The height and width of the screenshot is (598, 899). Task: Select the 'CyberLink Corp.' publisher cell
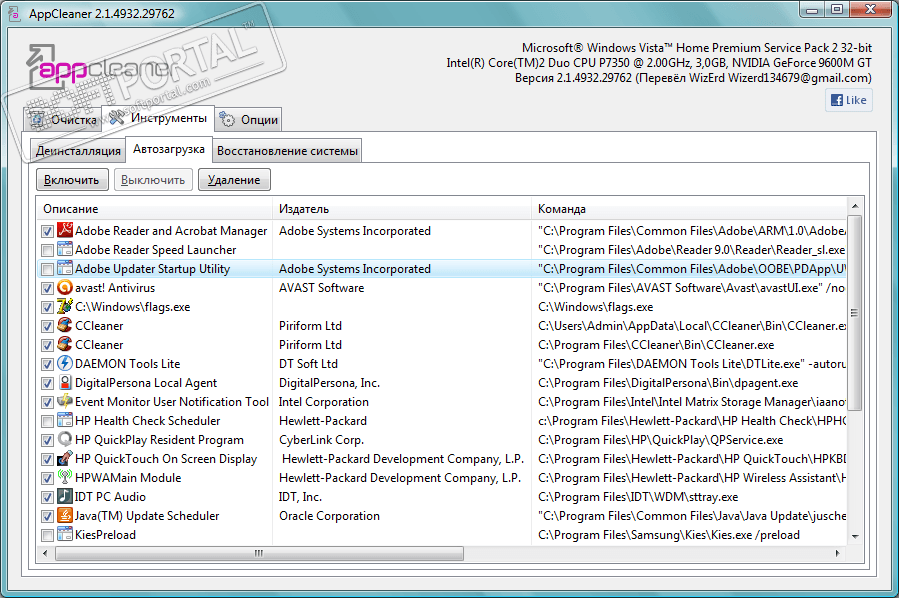click(x=322, y=440)
